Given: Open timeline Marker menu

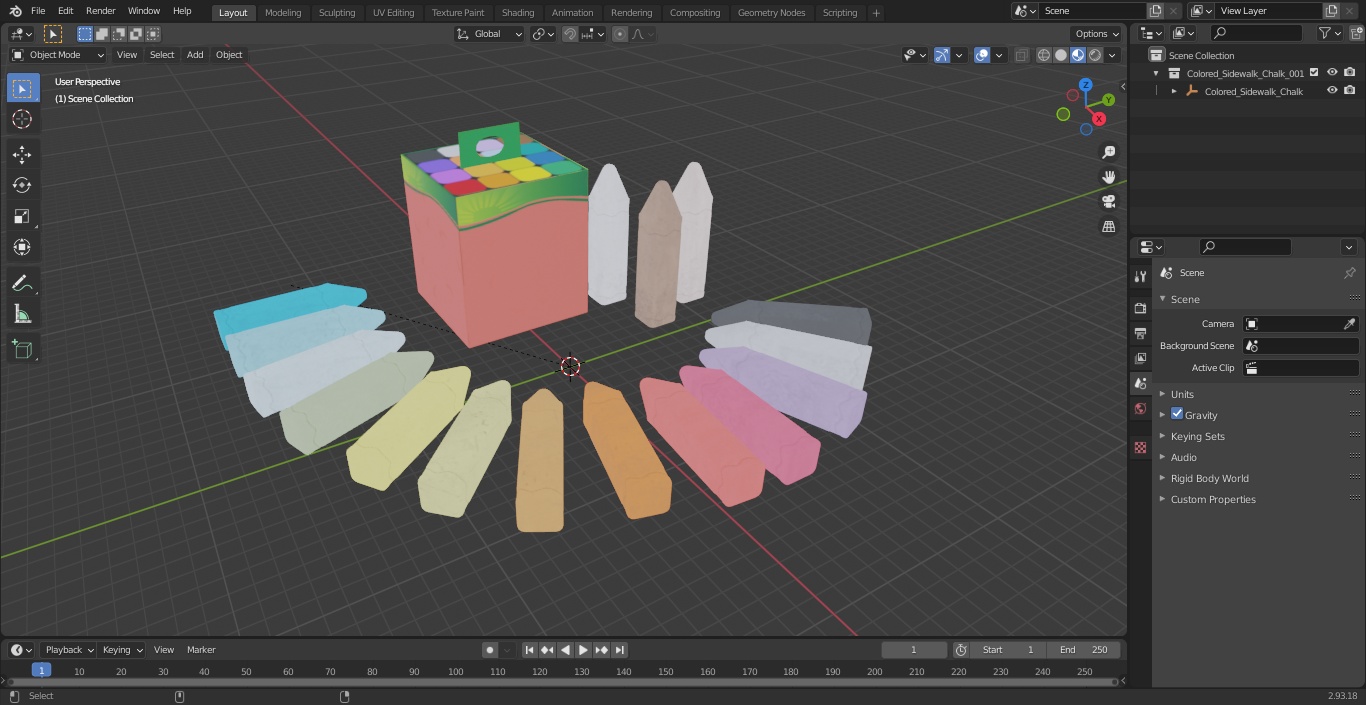Looking at the screenshot, I should coord(201,650).
